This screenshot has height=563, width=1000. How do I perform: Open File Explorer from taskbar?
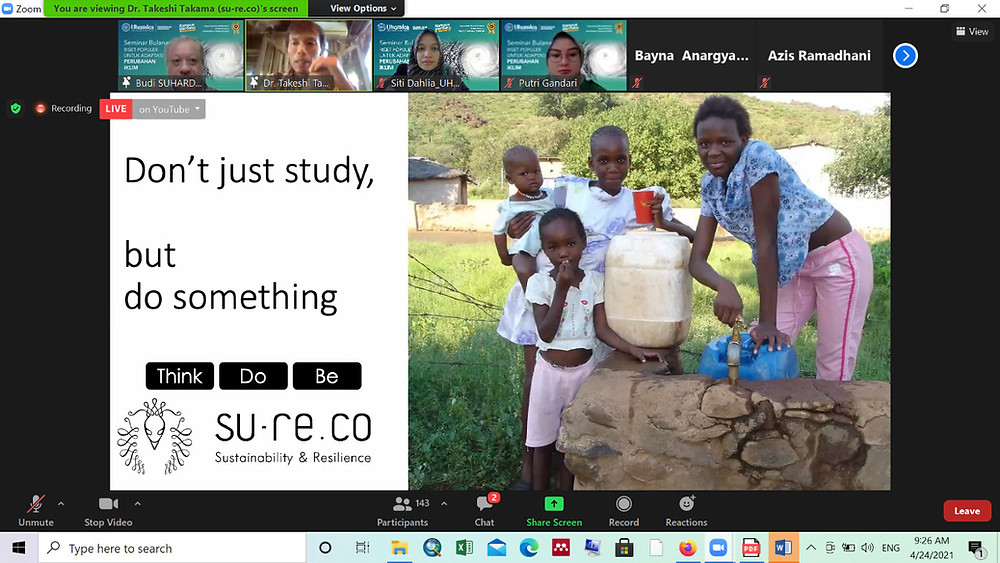[400, 548]
